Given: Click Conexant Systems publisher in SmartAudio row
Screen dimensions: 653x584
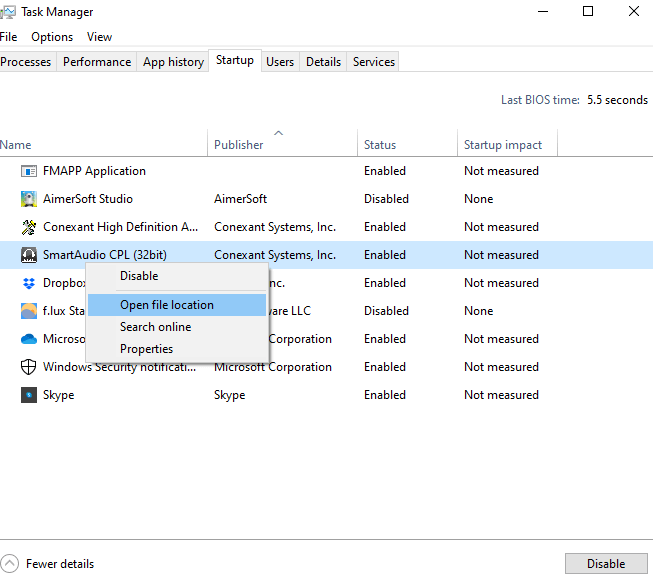Looking at the screenshot, I should [275, 255].
